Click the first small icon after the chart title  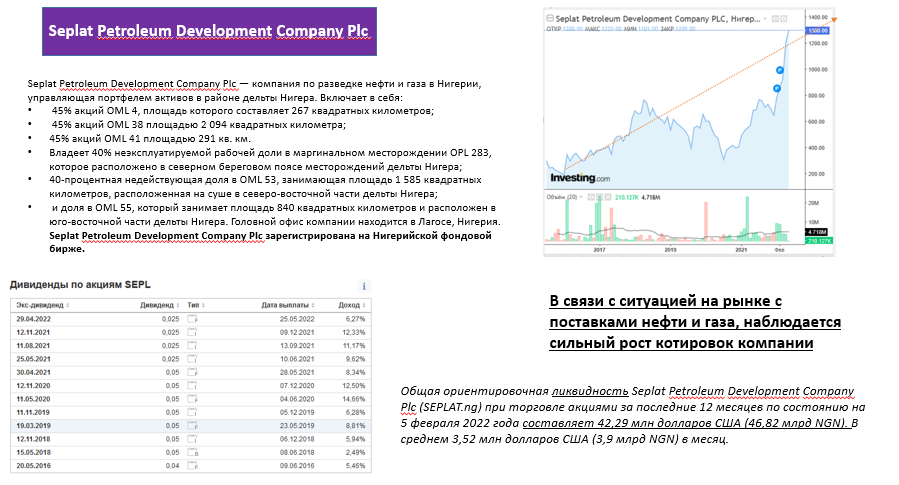pyautogui.click(x=775, y=19)
